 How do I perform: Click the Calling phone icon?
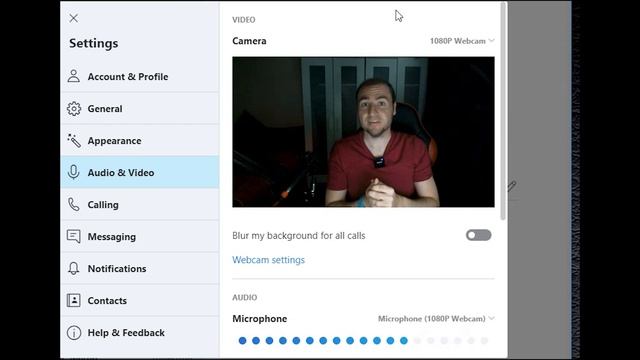pos(74,204)
